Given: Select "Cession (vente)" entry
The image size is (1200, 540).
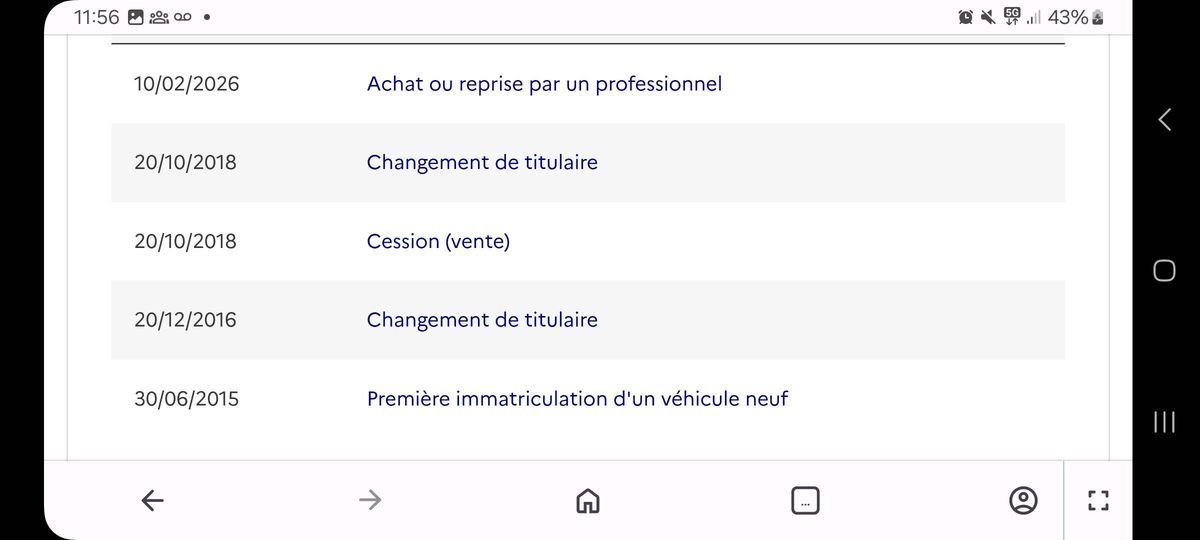Looking at the screenshot, I should (x=438, y=241).
